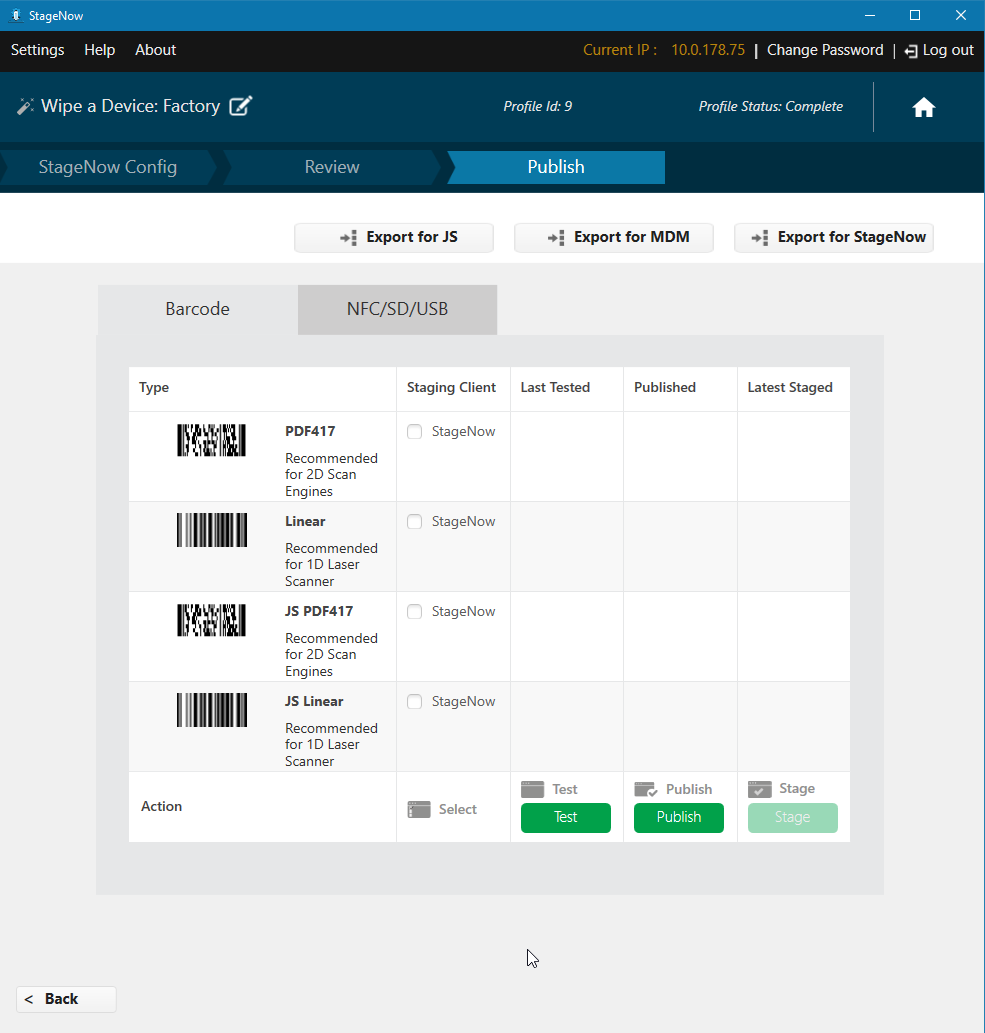985x1033 pixels.
Task: Click the JS Linear barcode thumbnail
Action: click(211, 710)
